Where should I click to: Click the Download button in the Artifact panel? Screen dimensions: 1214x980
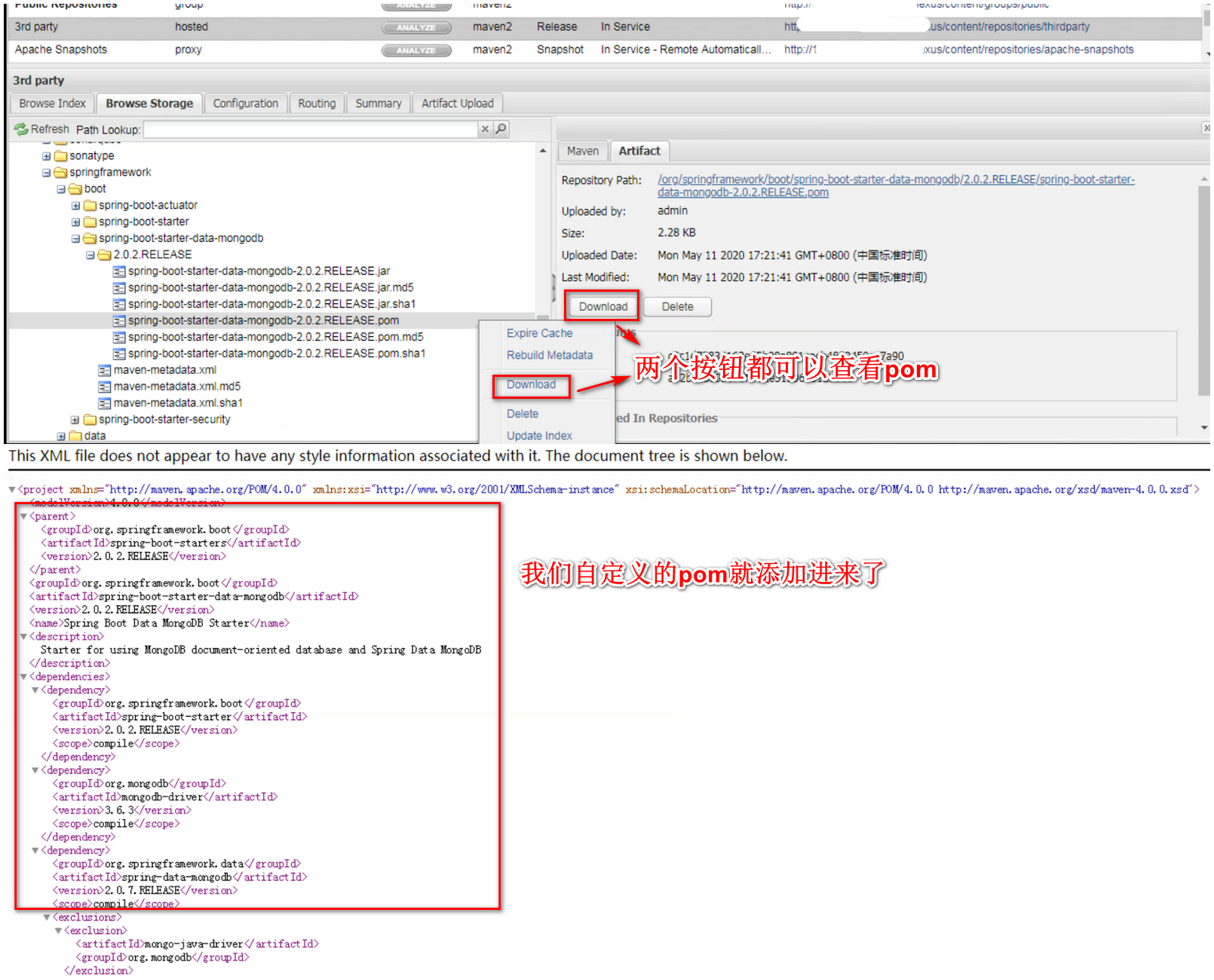coord(601,307)
